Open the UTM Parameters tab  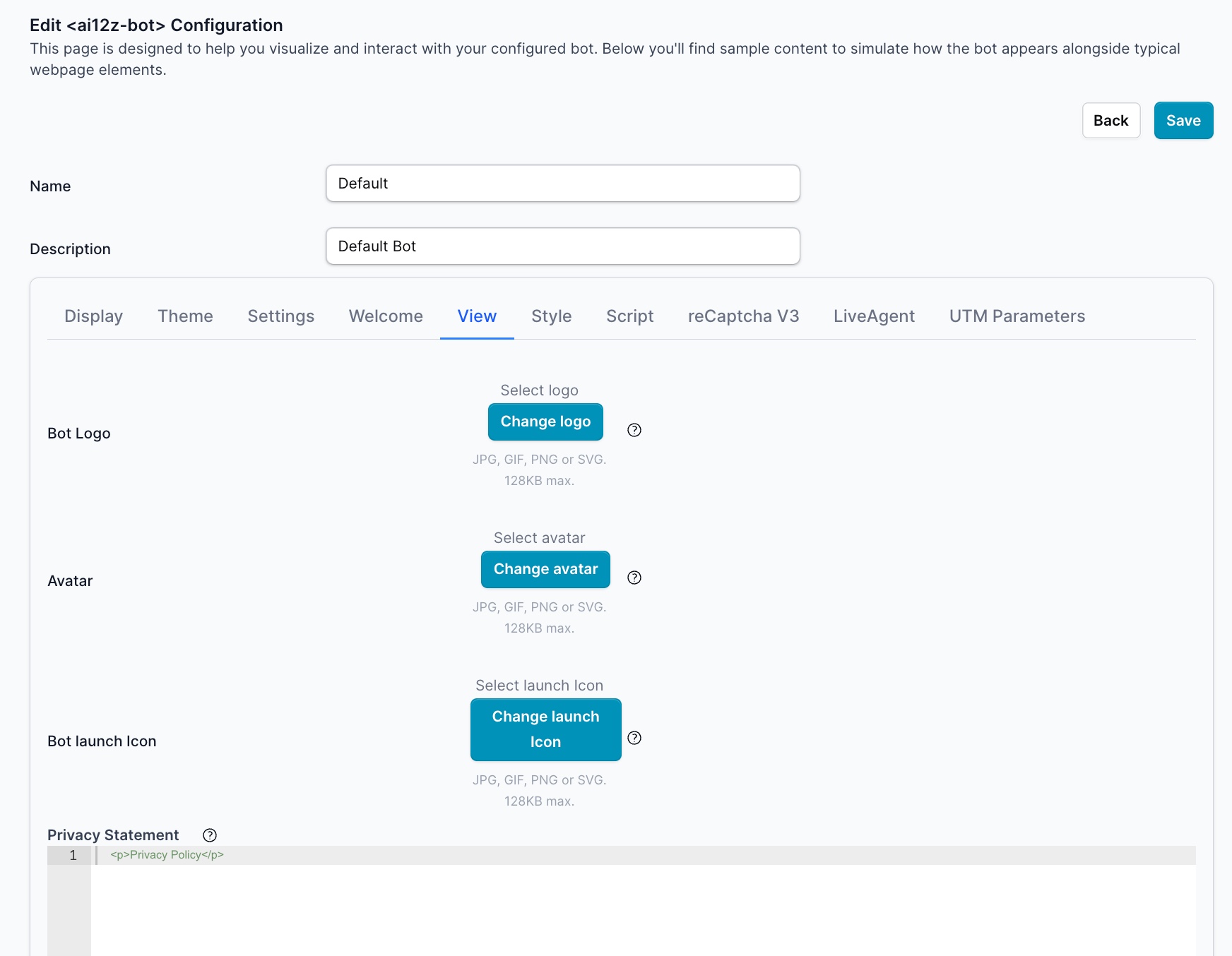(x=1017, y=316)
